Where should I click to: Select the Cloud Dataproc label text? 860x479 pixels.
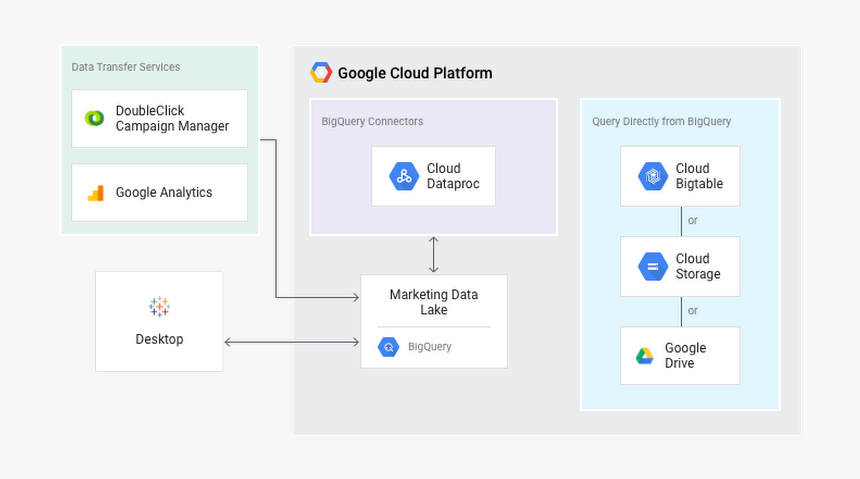click(x=453, y=176)
